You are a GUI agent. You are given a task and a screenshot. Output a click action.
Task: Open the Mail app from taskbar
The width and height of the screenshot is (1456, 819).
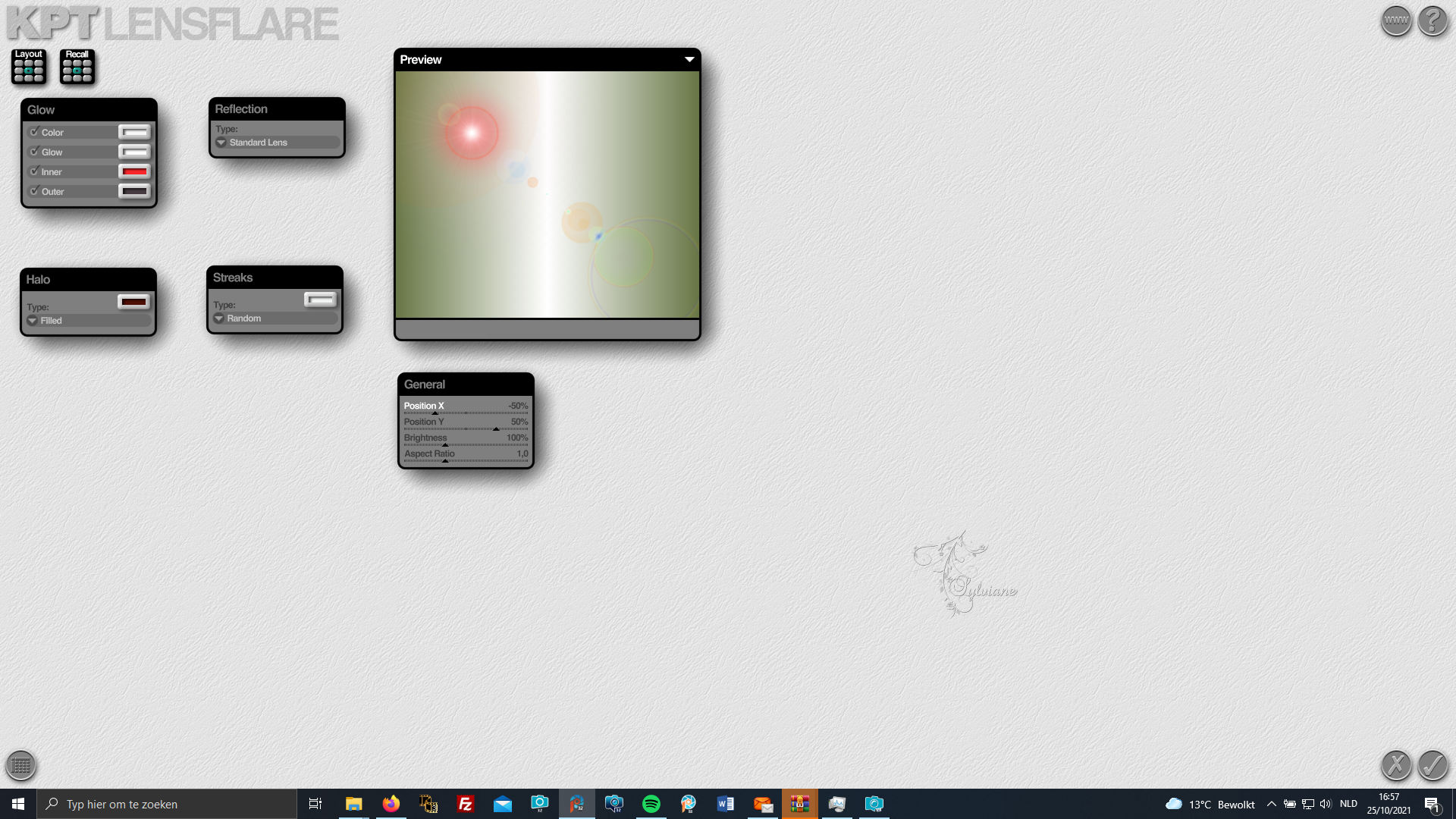[502, 804]
